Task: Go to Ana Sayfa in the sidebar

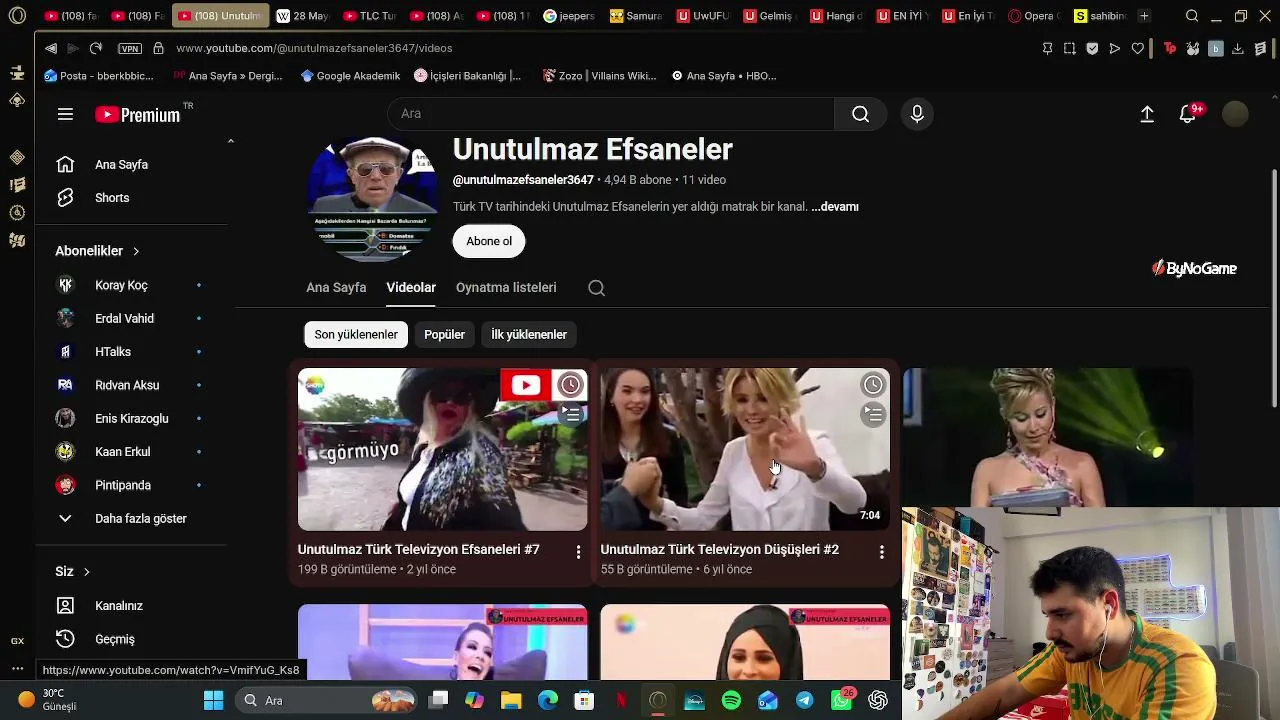Action: coord(121,165)
